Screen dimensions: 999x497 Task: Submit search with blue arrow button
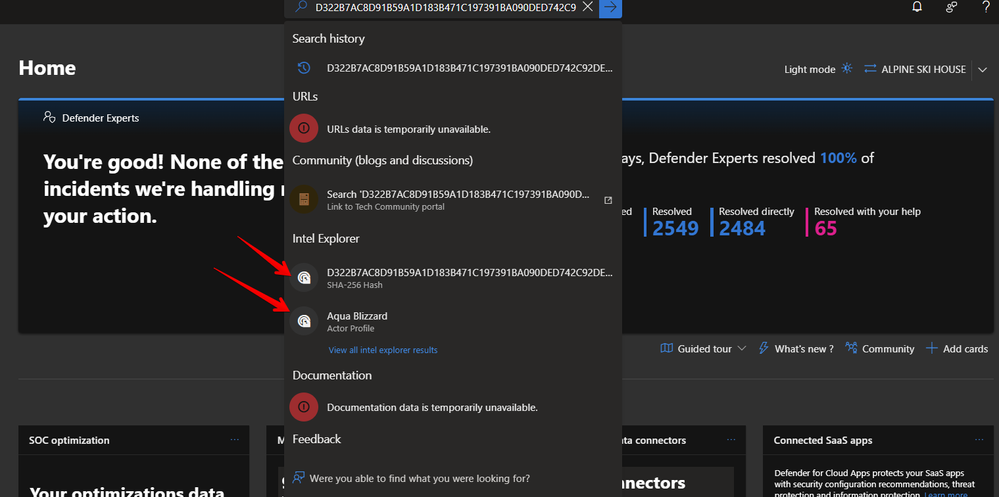[x=610, y=8]
